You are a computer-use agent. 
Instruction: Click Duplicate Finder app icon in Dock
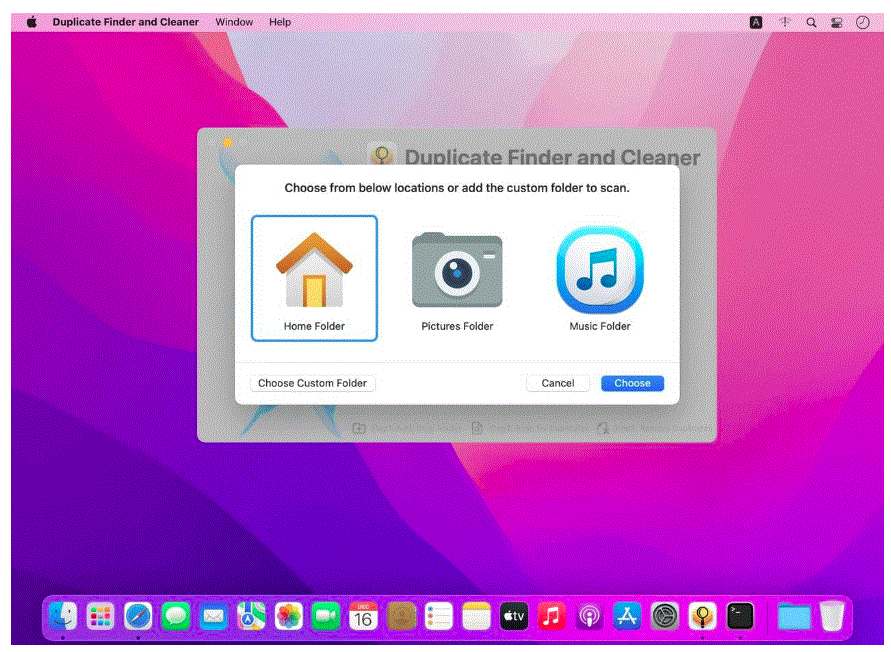[x=702, y=616]
